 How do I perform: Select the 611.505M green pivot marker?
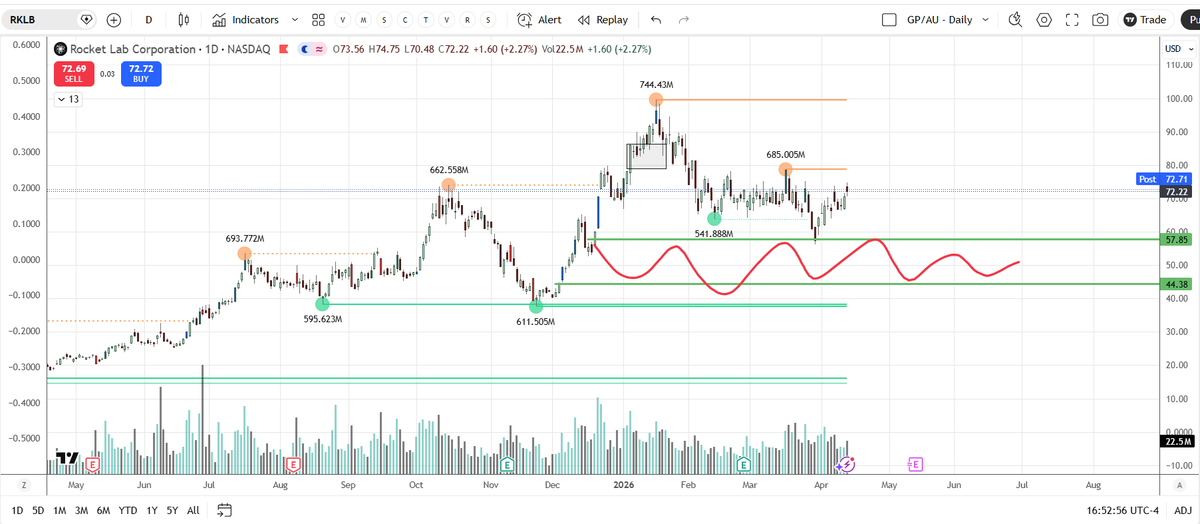point(536,306)
